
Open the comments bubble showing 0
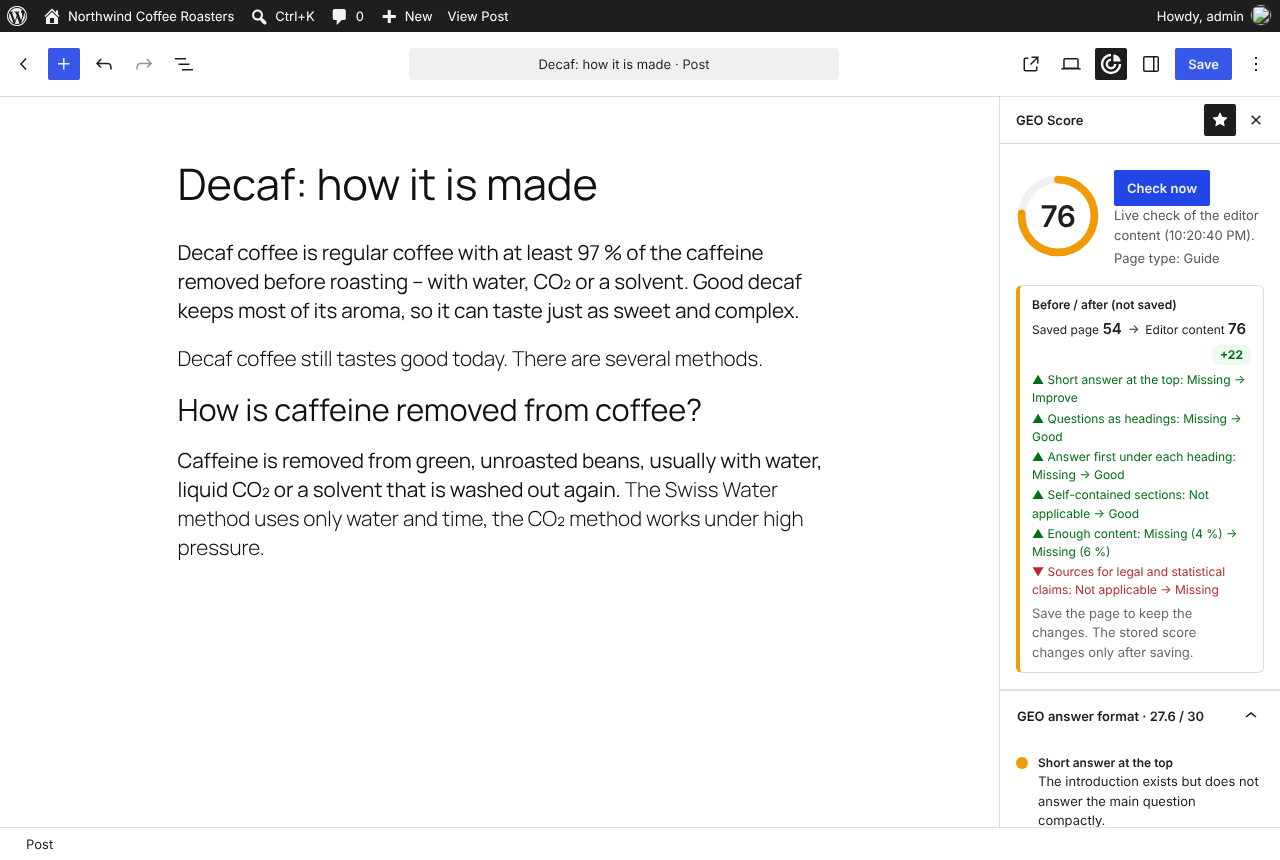[x=348, y=16]
